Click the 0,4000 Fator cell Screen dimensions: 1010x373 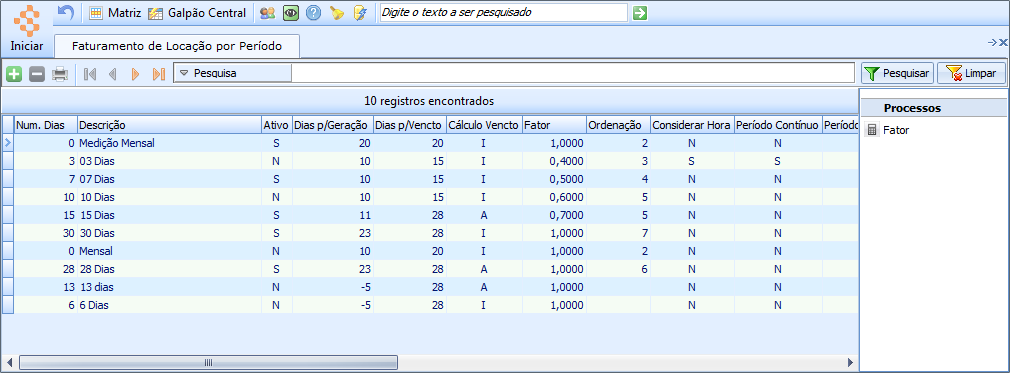(554, 161)
